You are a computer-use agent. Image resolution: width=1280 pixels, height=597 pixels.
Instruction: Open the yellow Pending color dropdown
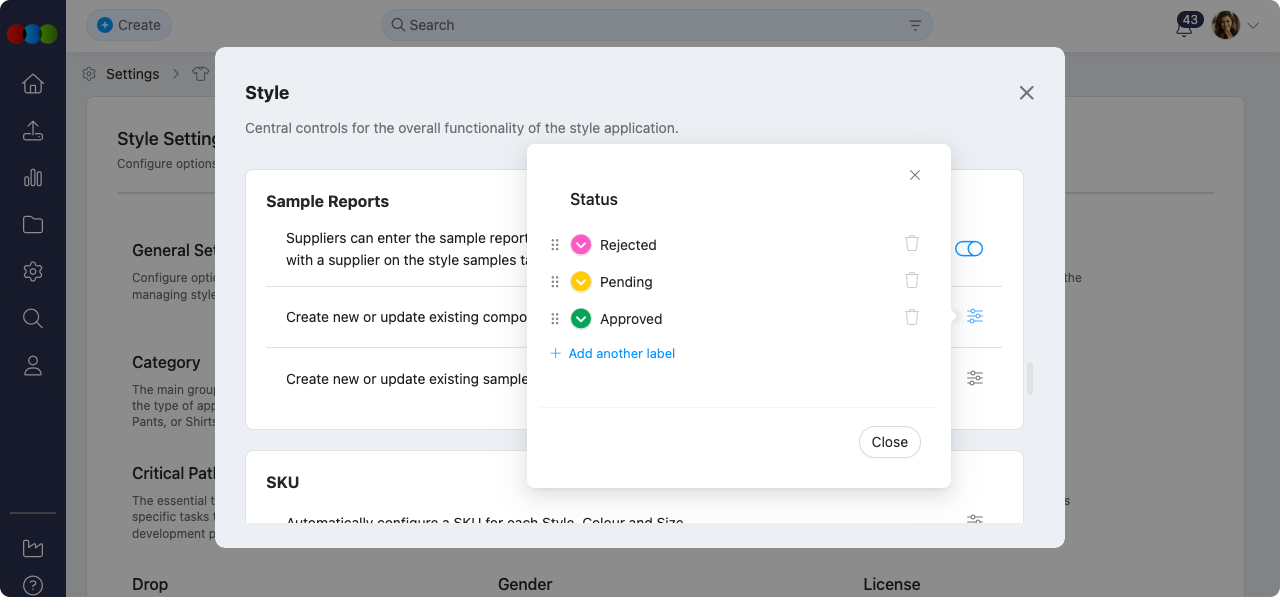pyautogui.click(x=581, y=282)
